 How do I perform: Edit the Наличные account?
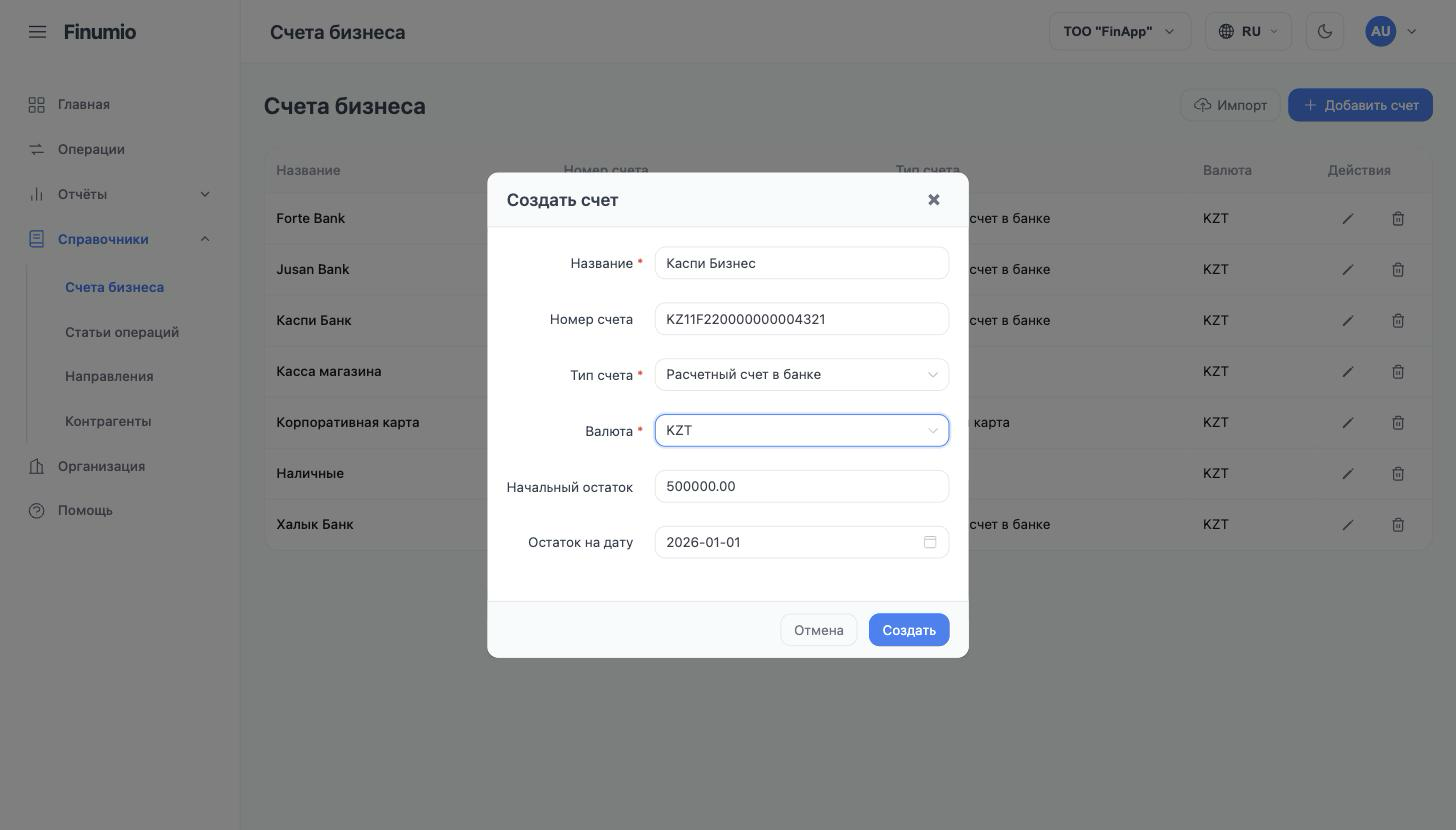click(x=1348, y=474)
